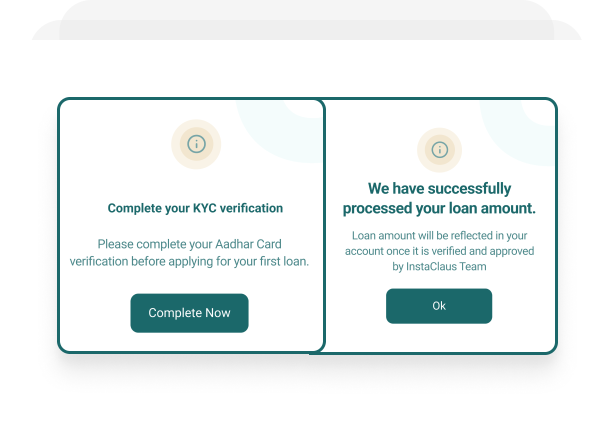Click the 'by InstaClaus Team' line
This screenshot has width=615, height=421.
439,267
